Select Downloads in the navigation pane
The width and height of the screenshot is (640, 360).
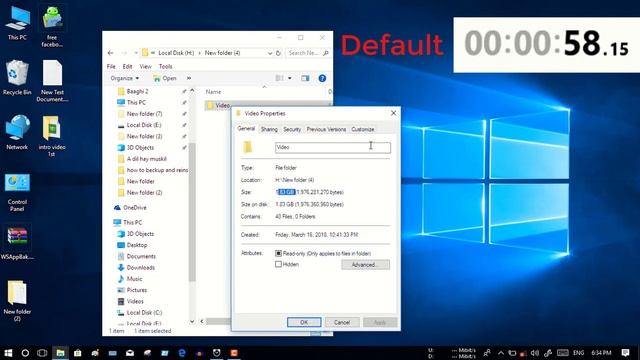tap(140, 268)
